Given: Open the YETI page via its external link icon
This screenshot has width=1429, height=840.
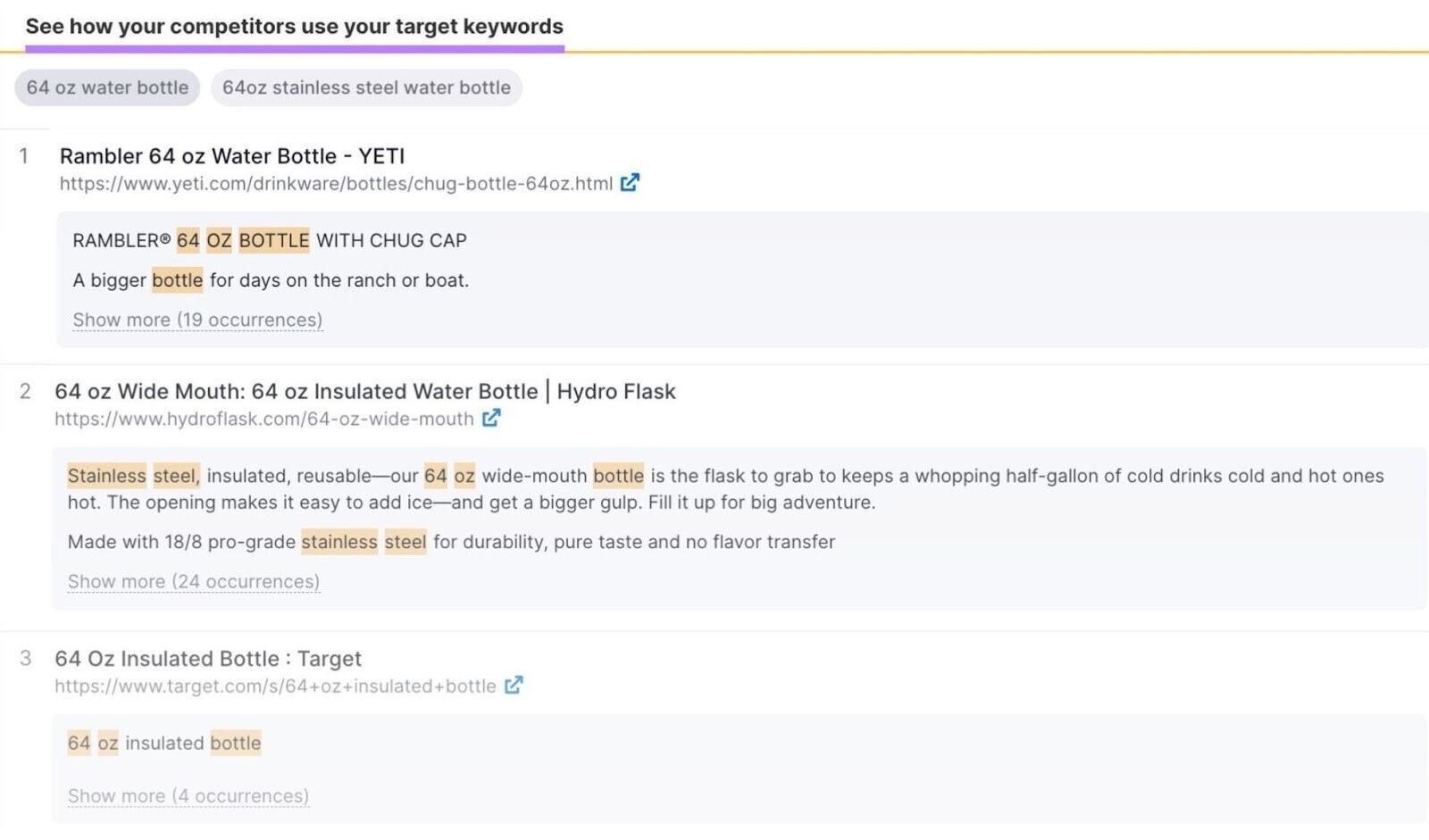Looking at the screenshot, I should [x=630, y=182].
